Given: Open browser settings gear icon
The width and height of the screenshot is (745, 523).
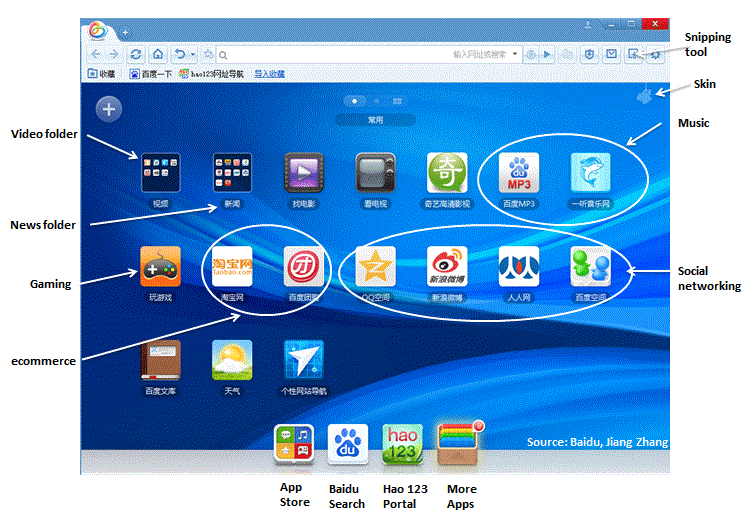Looking at the screenshot, I should point(655,55).
